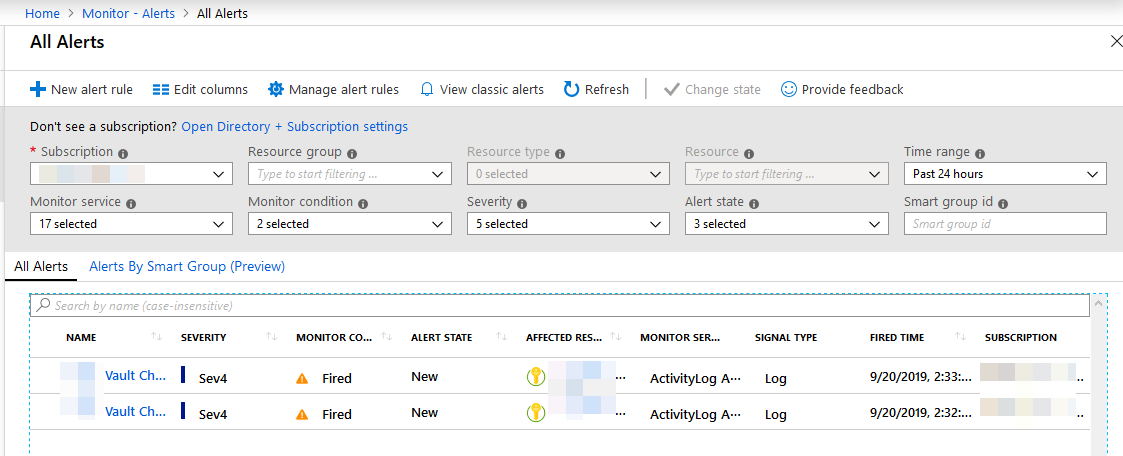The image size is (1123, 456).
Task: Open the Monitor service dropdown
Action: [131, 224]
